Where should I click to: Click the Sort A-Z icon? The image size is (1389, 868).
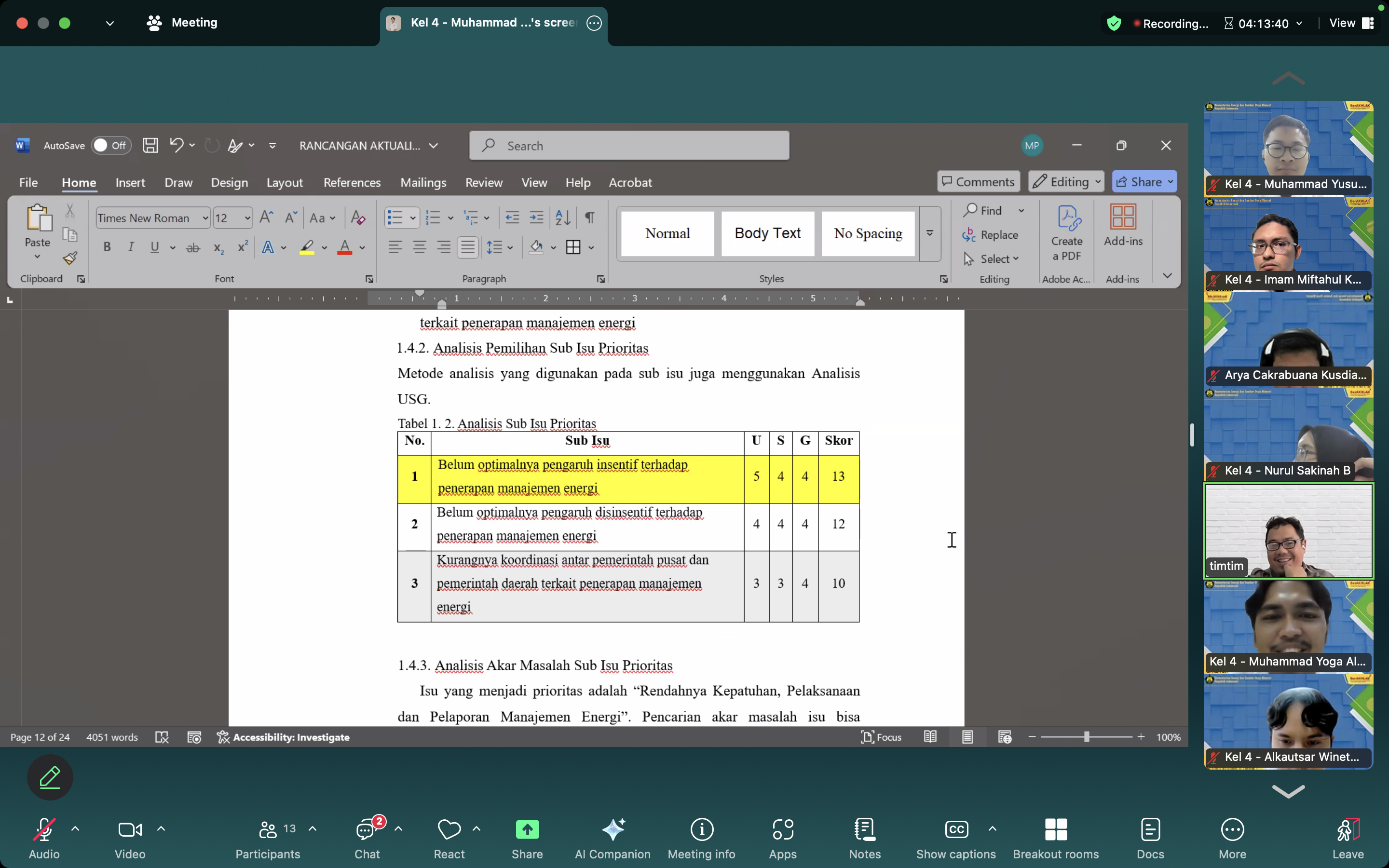[x=562, y=217]
